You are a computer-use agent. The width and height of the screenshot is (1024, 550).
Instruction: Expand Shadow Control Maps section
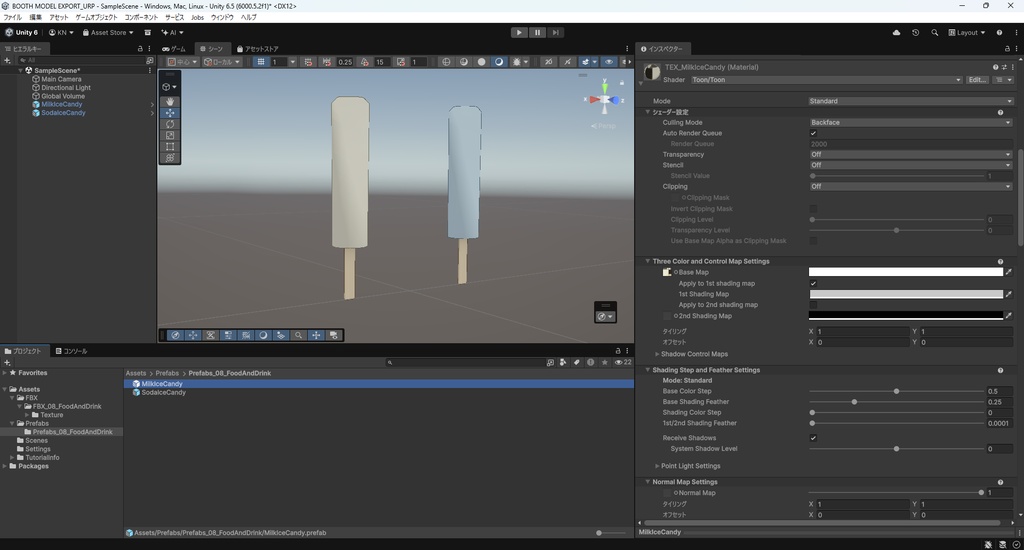tap(657, 354)
